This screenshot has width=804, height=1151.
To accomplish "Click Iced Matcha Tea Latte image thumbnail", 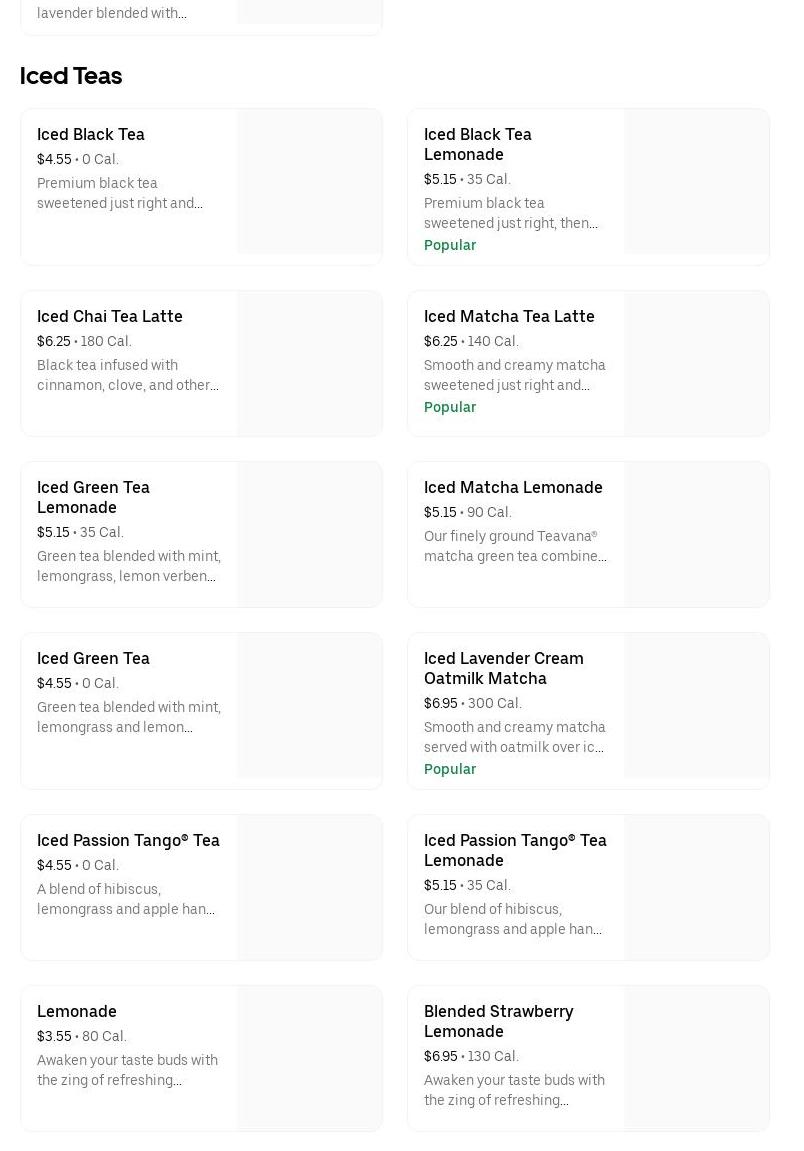I will 697,363.
